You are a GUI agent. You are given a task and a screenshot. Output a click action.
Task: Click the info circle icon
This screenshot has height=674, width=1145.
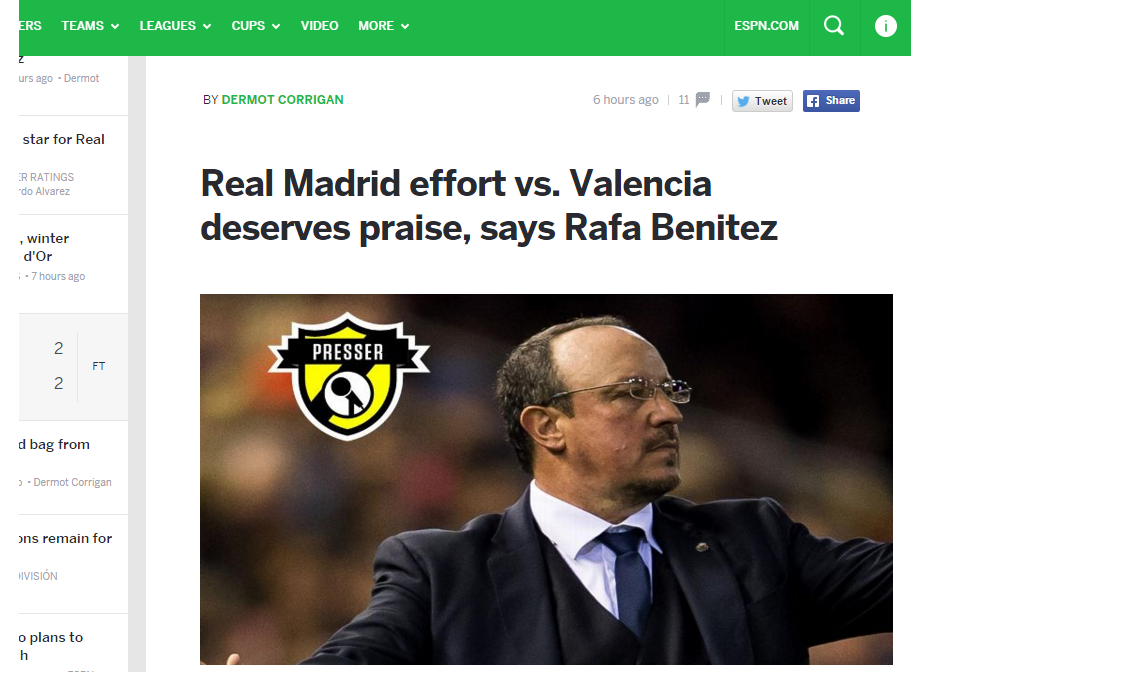click(885, 26)
